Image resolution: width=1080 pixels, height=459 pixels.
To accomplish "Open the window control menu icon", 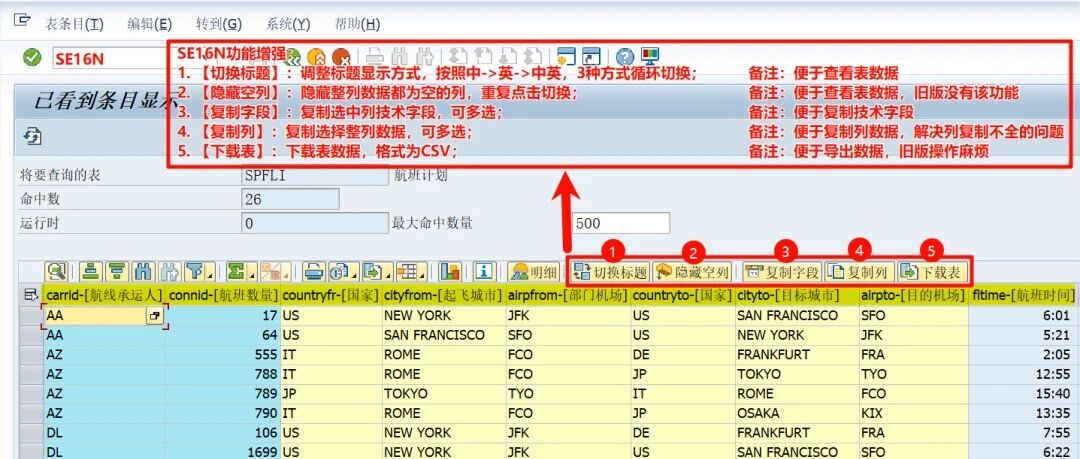I will click(21, 21).
